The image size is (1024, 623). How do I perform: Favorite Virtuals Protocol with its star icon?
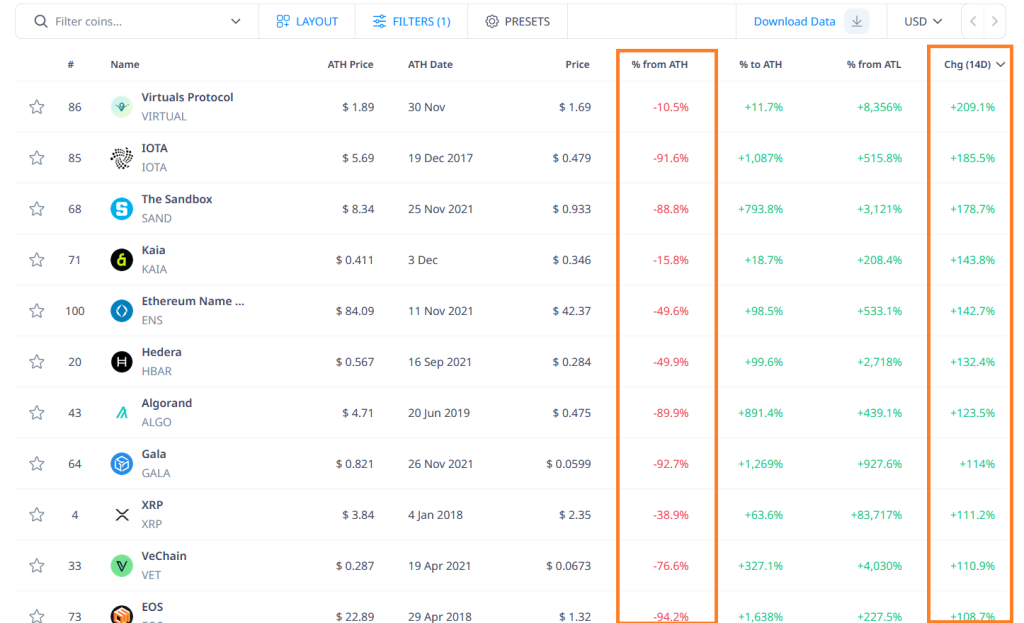(x=37, y=106)
